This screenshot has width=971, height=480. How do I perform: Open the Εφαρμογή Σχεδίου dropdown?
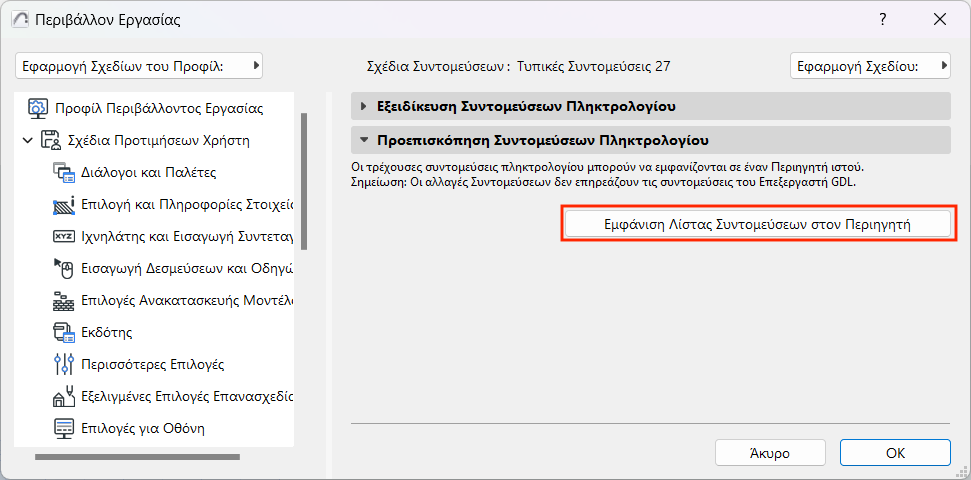click(x=869, y=66)
